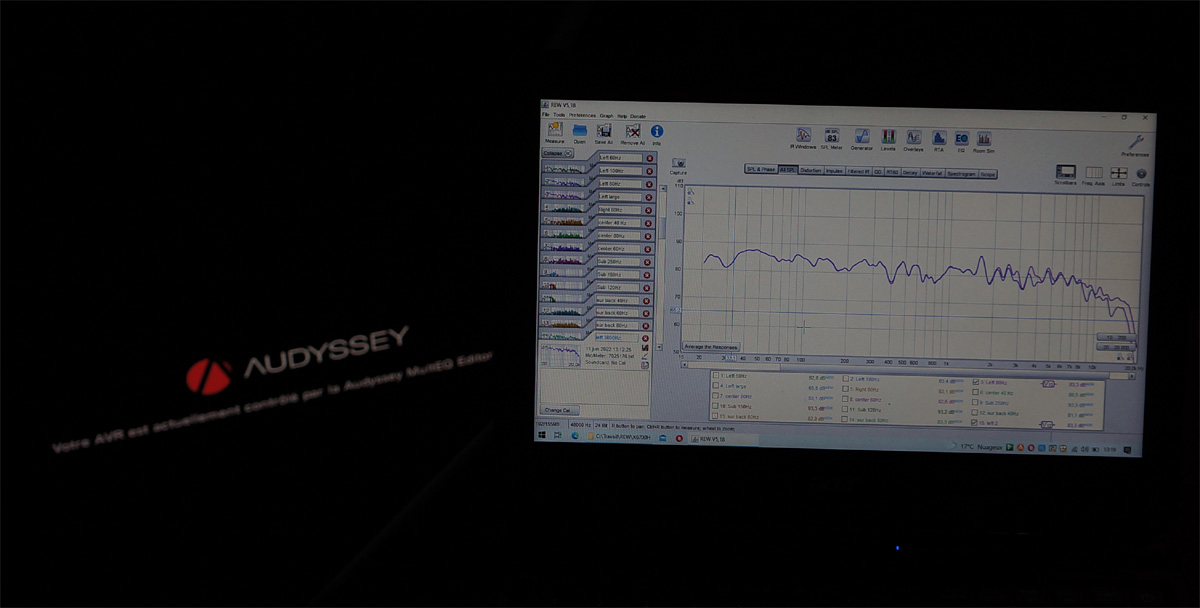The image size is (1200, 608).
Task: Click the Remove All icon
Action: pyautogui.click(x=633, y=131)
